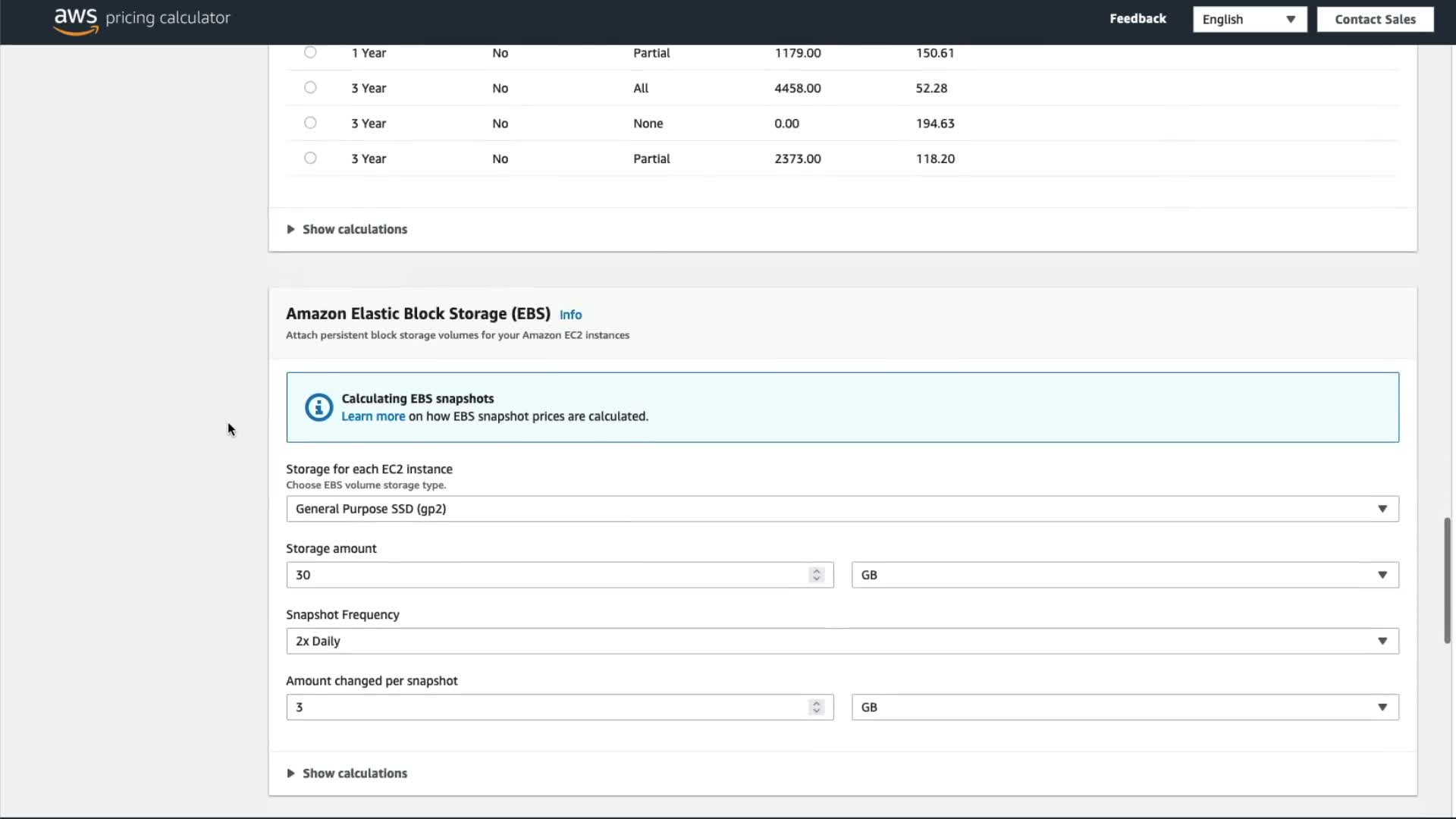Open the EBS volume storage type dropdown
This screenshot has height=819, width=1456.
coord(842,509)
